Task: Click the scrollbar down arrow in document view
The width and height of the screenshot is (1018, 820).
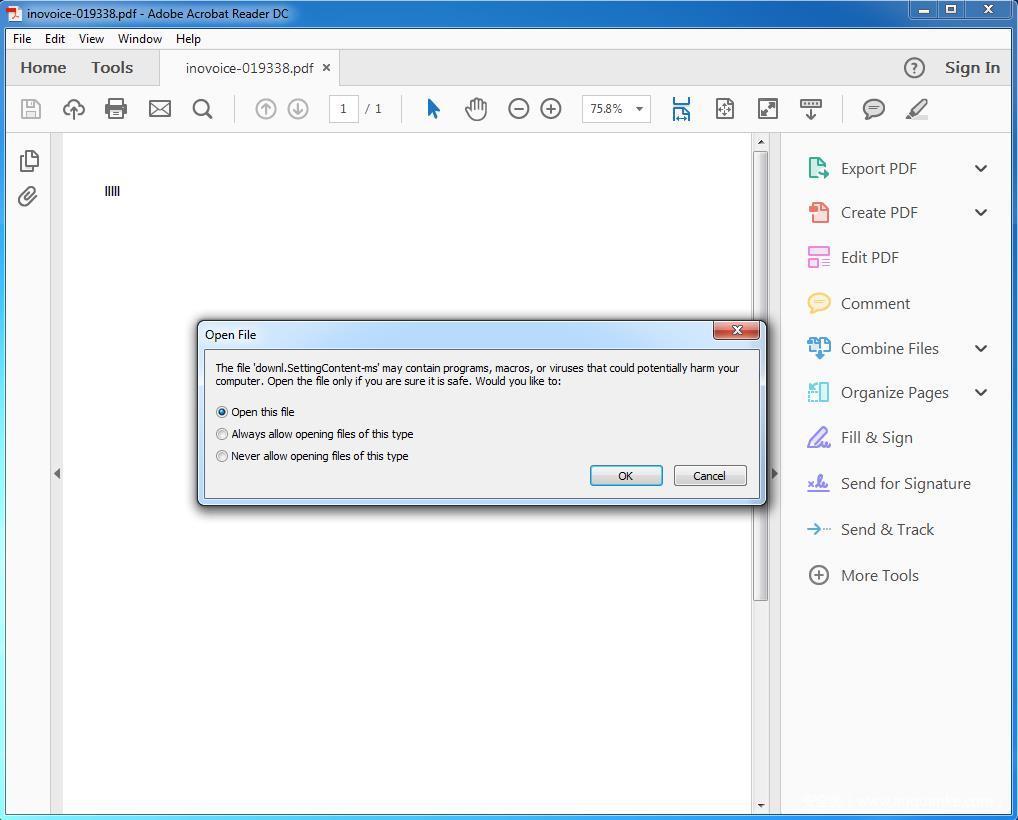Action: (761, 806)
